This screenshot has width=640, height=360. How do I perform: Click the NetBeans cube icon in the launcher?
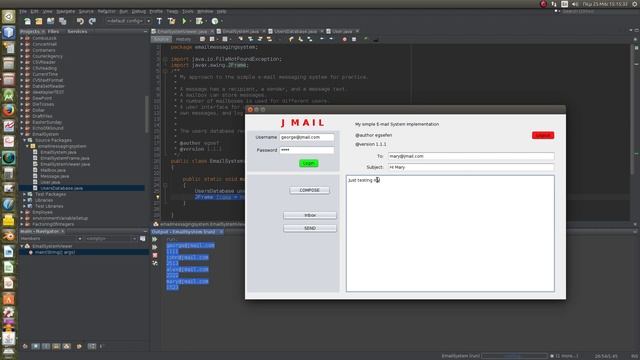click(x=9, y=32)
